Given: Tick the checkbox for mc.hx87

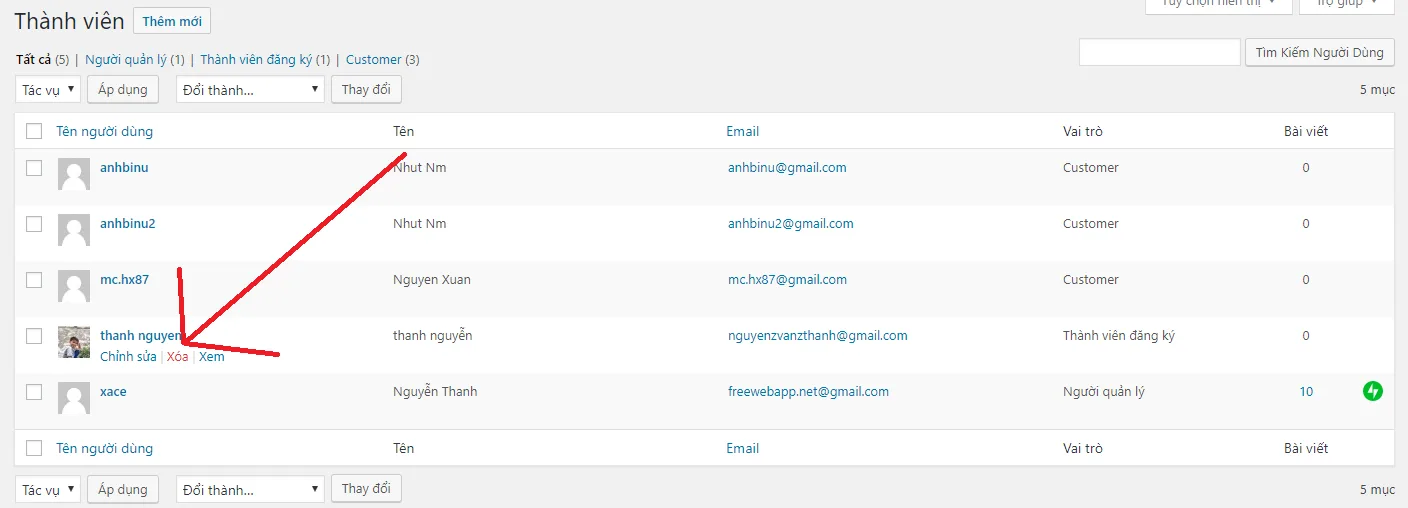Looking at the screenshot, I should (x=34, y=280).
